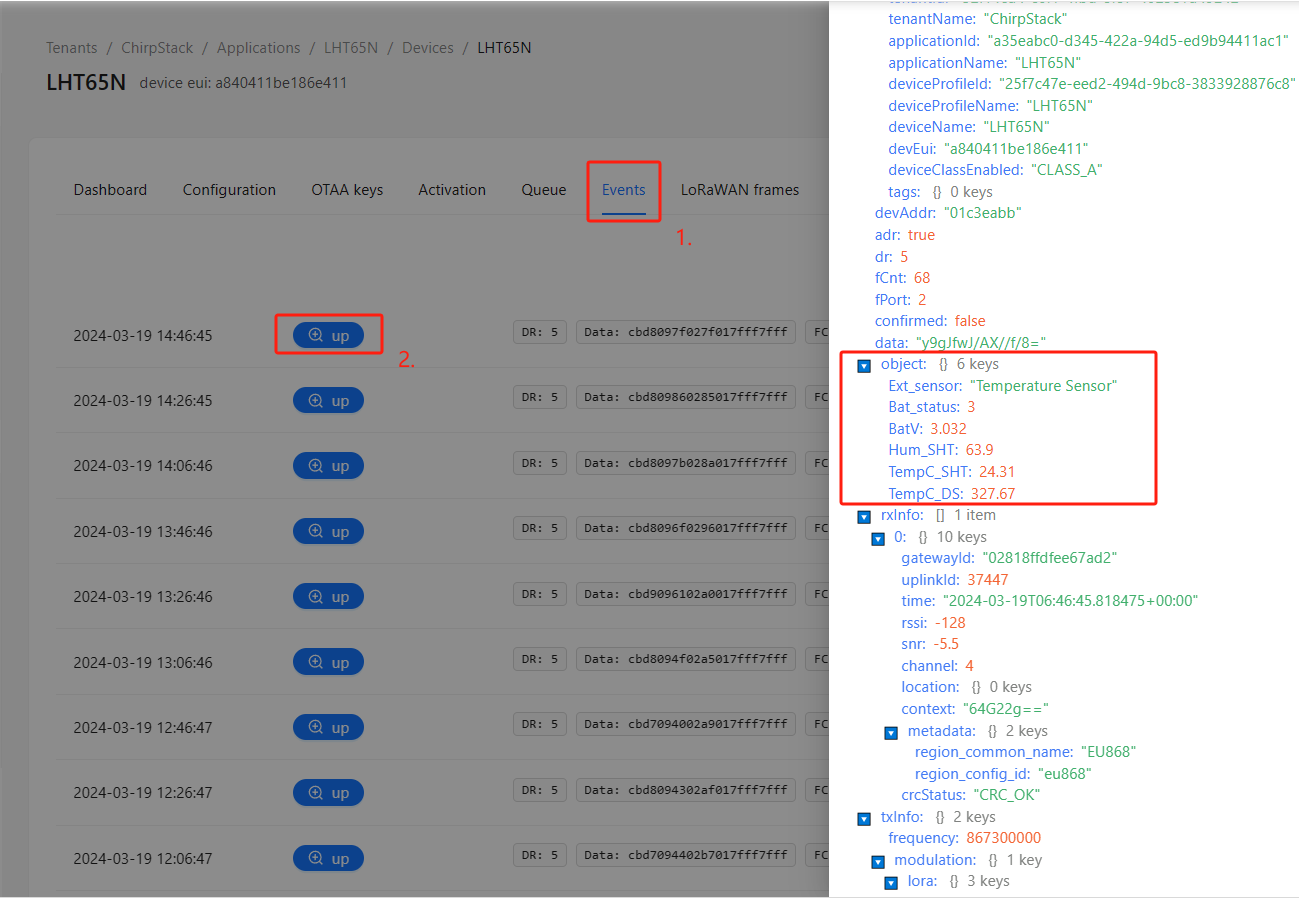Click the Data cbd9096102a0017fff7fff tag
Viewport: 1299px width, 898px height.
pos(686,594)
